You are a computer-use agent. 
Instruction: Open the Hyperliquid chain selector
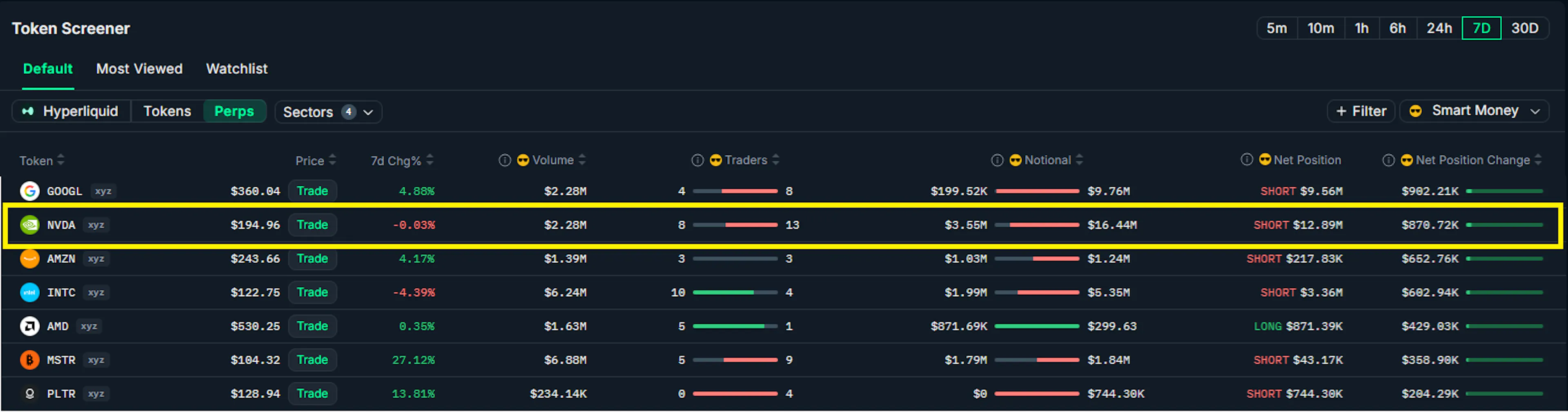[71, 112]
